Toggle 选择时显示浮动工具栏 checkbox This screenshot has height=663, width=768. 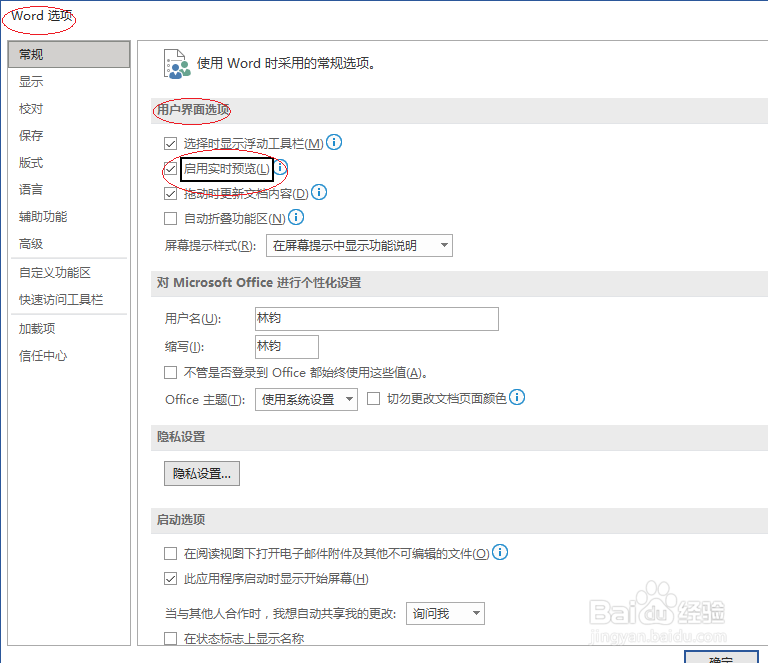click(x=170, y=144)
